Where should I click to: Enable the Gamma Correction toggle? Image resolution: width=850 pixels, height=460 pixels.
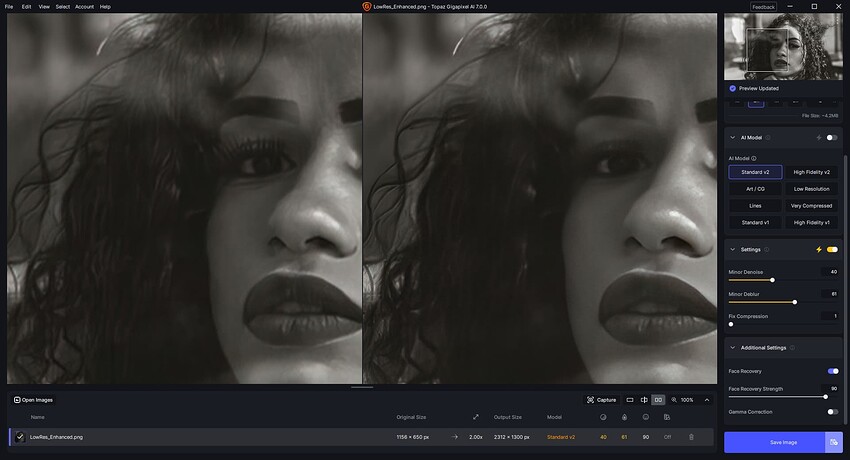point(833,412)
